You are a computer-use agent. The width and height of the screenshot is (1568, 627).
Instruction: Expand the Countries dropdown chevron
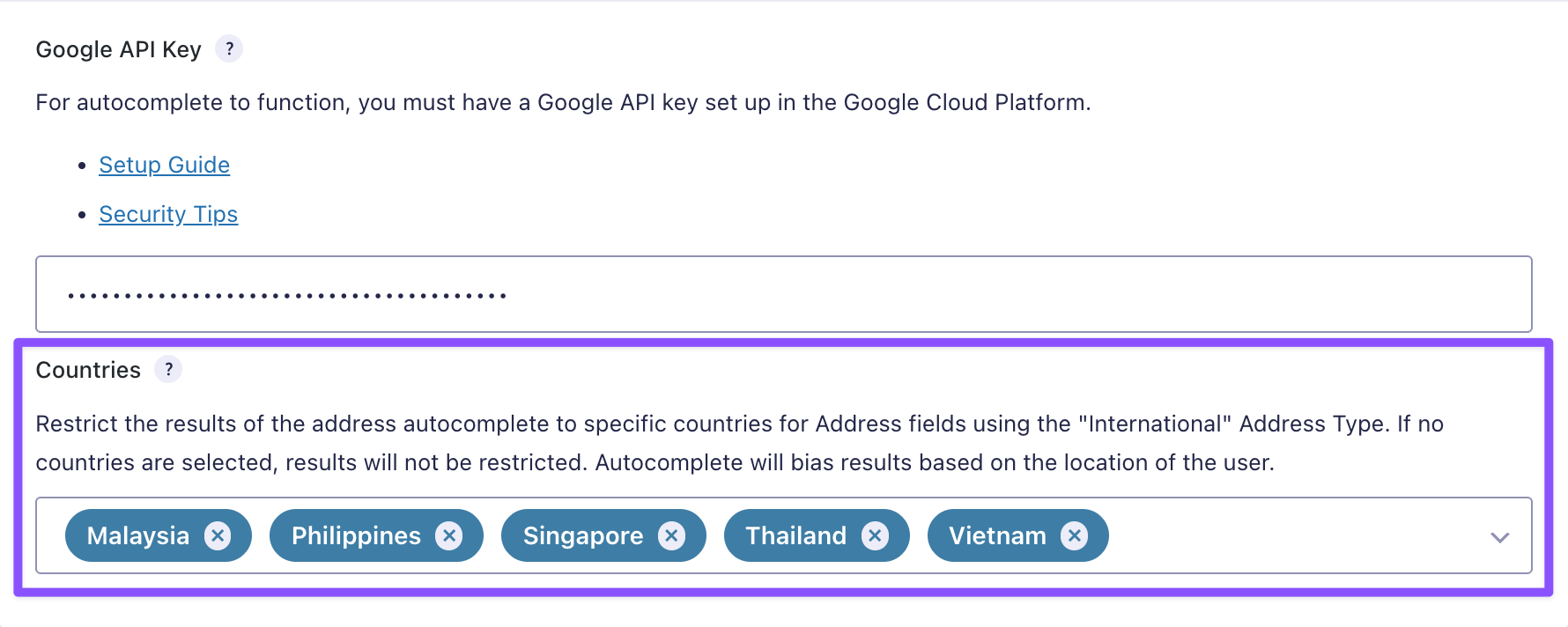[x=1499, y=537]
